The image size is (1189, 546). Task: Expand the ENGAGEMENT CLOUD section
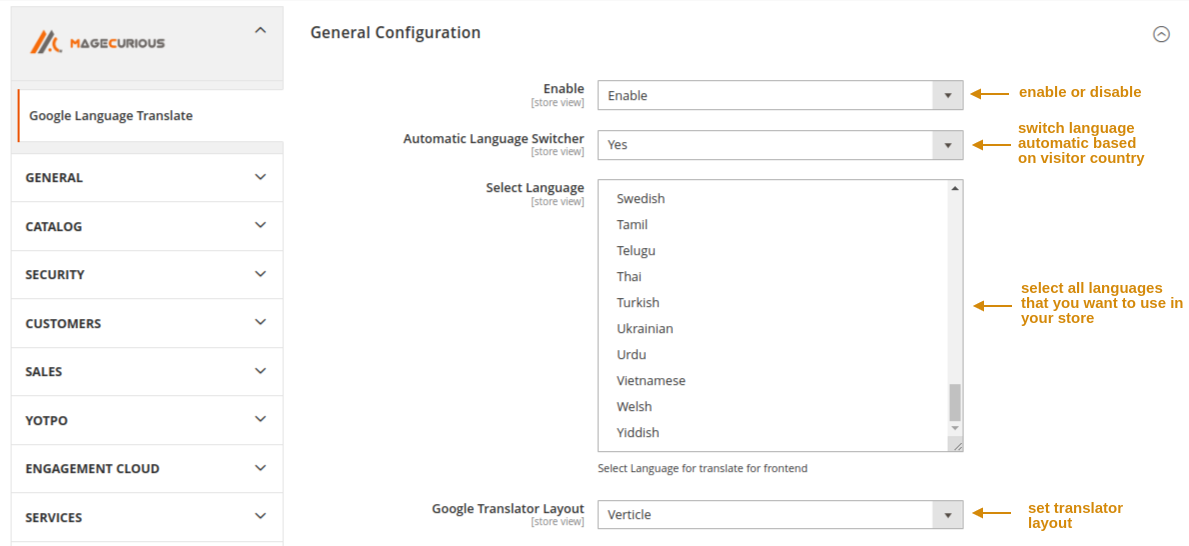point(147,469)
